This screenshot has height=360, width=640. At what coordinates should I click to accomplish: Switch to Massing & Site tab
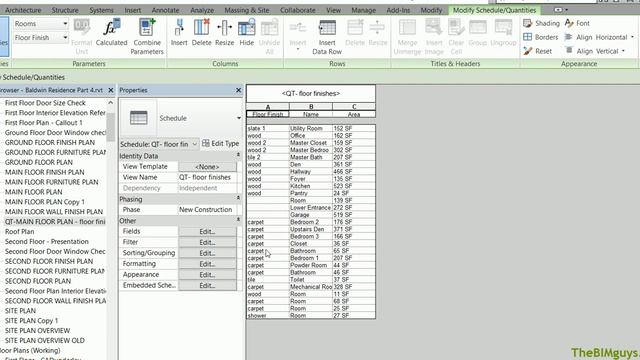247,10
